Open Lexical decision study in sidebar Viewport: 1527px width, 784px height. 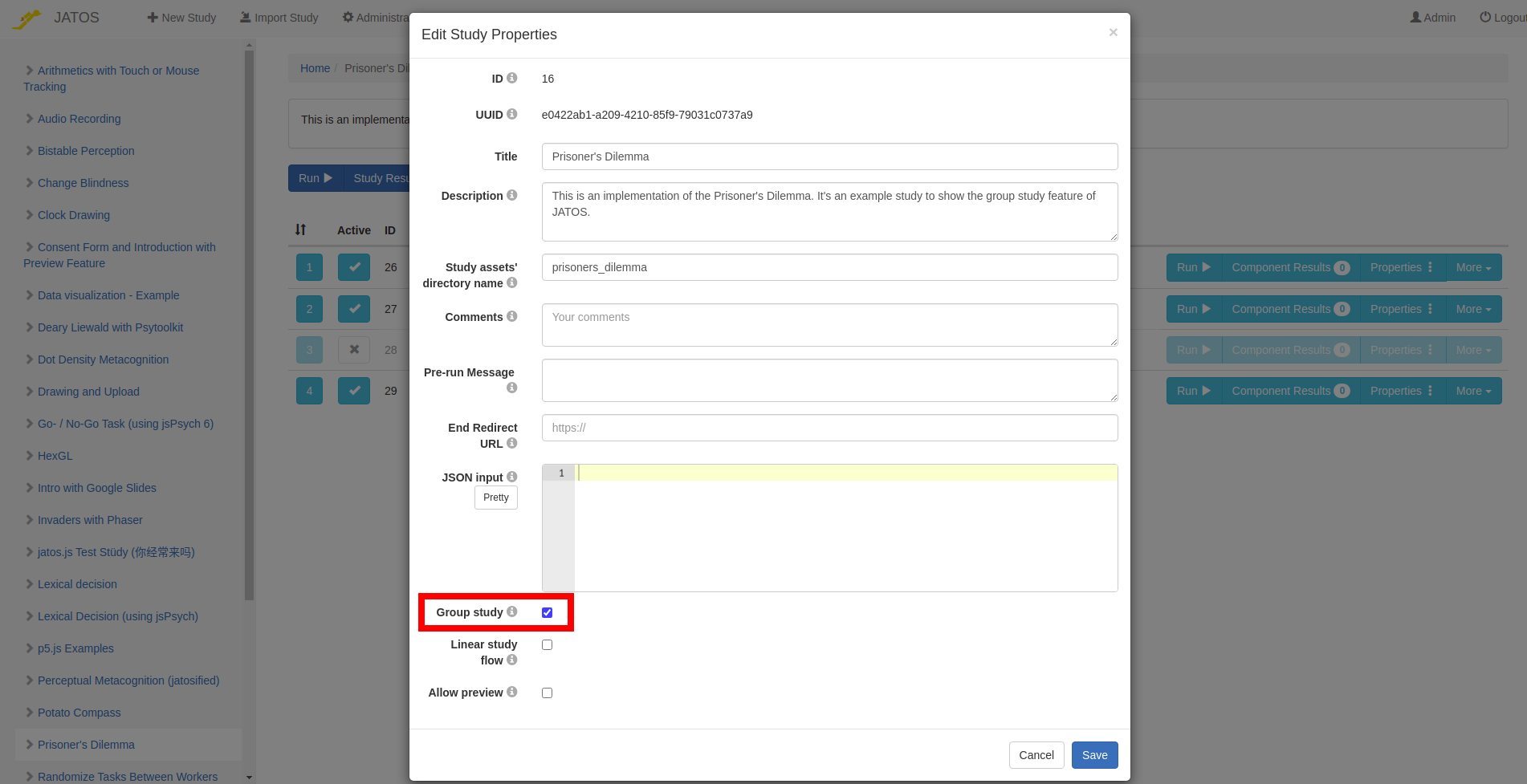click(77, 584)
